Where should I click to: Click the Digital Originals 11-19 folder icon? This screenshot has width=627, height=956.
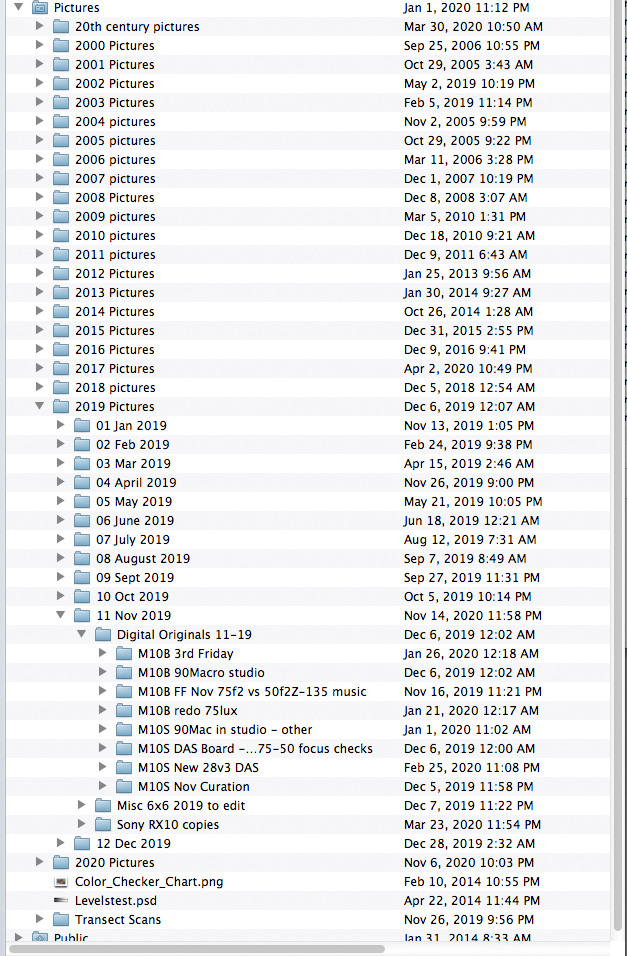tap(103, 635)
